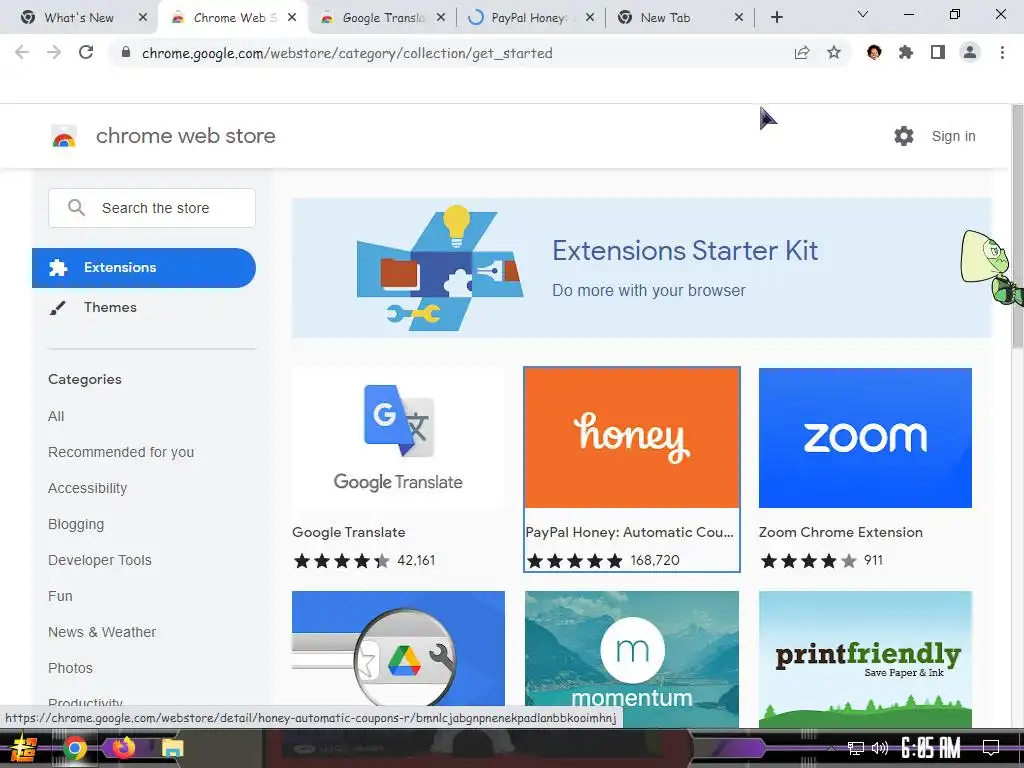Choose the Photos category
Image resolution: width=1024 pixels, height=768 pixels.
(70, 667)
